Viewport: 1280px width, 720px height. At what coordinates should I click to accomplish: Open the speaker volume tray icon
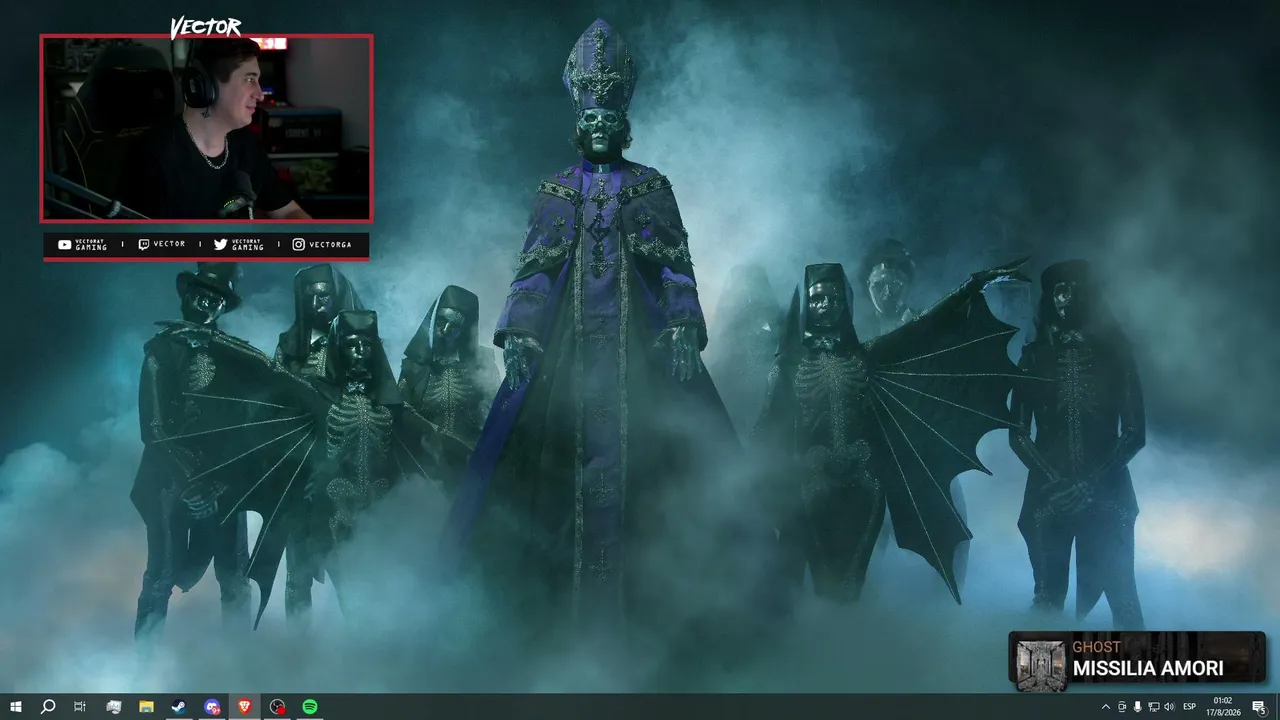tap(1169, 707)
